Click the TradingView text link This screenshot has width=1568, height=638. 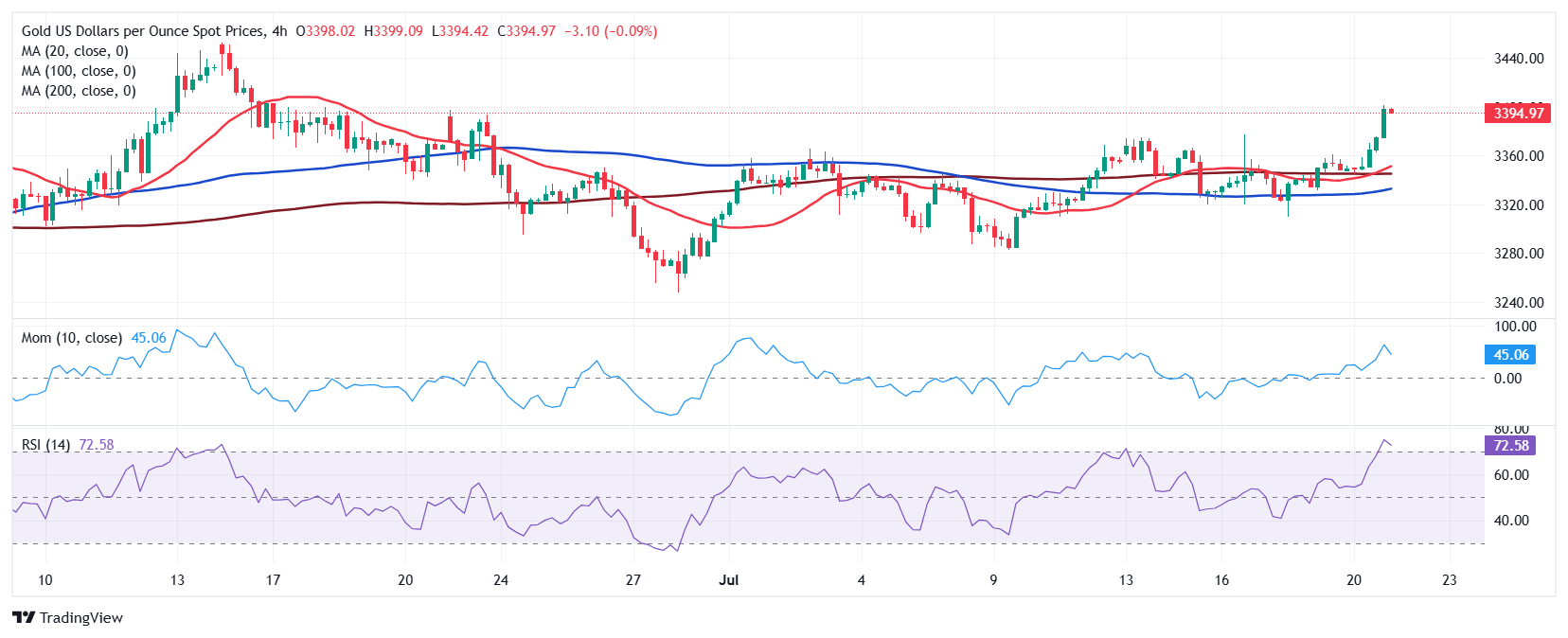pos(81,618)
